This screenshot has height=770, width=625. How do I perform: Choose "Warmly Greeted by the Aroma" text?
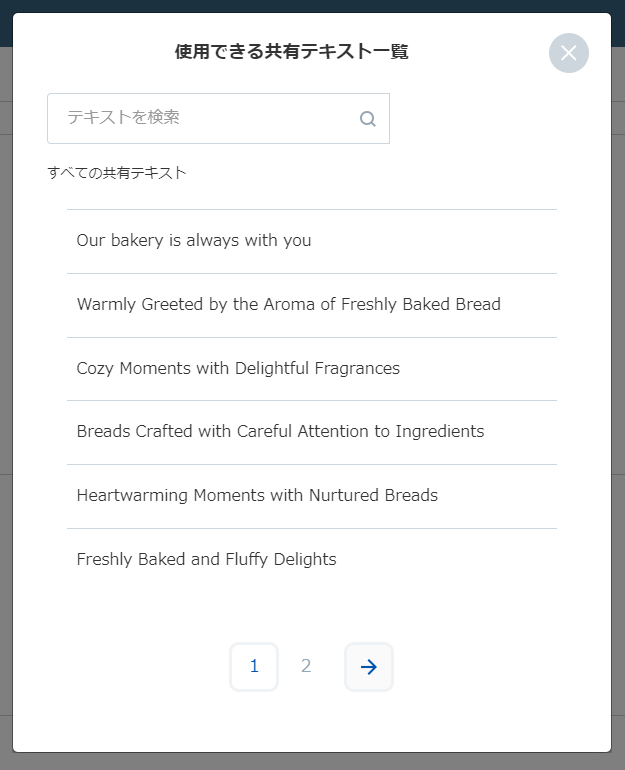[288, 305]
